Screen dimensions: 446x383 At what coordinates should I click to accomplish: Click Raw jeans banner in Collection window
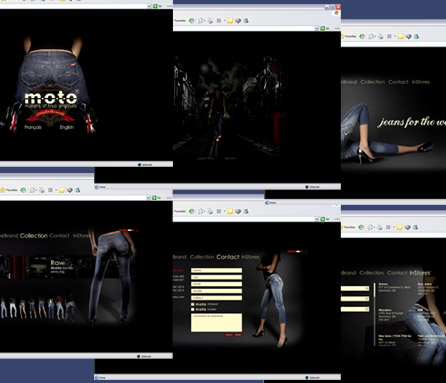pos(46,267)
